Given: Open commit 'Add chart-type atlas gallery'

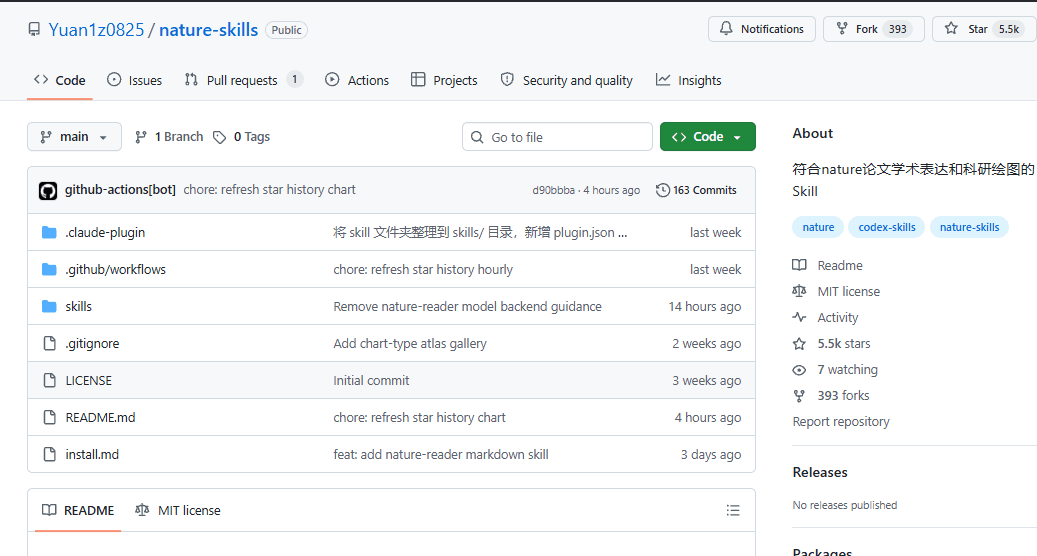Looking at the screenshot, I should (x=410, y=344).
